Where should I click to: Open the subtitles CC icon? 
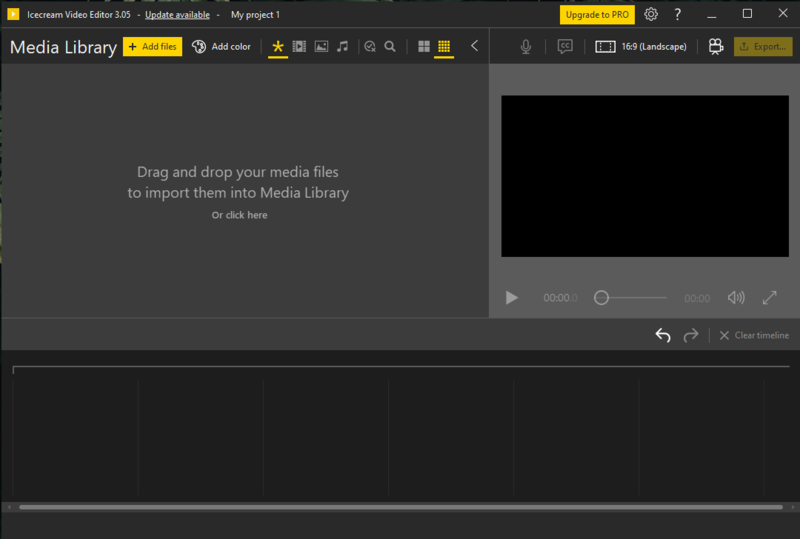point(565,46)
